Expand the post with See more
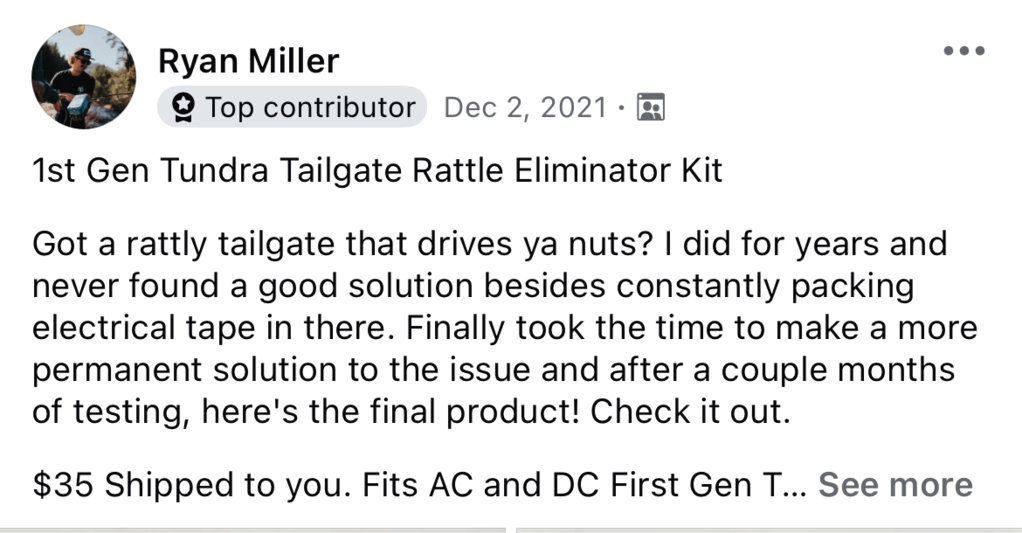 click(895, 485)
